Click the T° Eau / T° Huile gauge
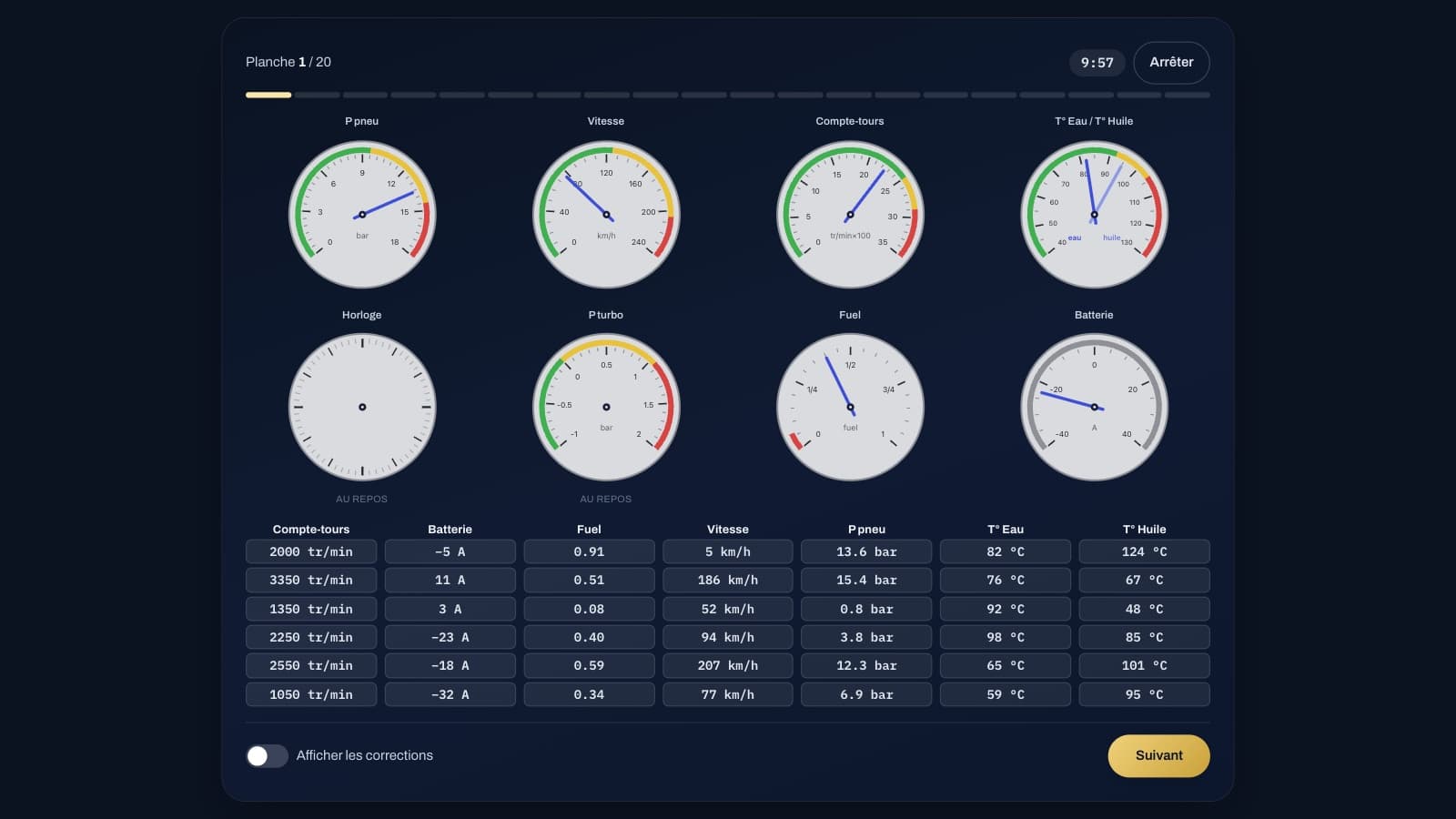 click(1094, 215)
